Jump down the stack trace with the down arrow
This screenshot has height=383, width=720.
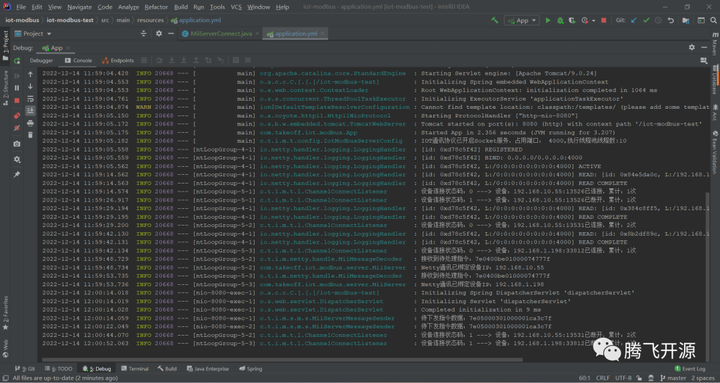tap(30, 86)
